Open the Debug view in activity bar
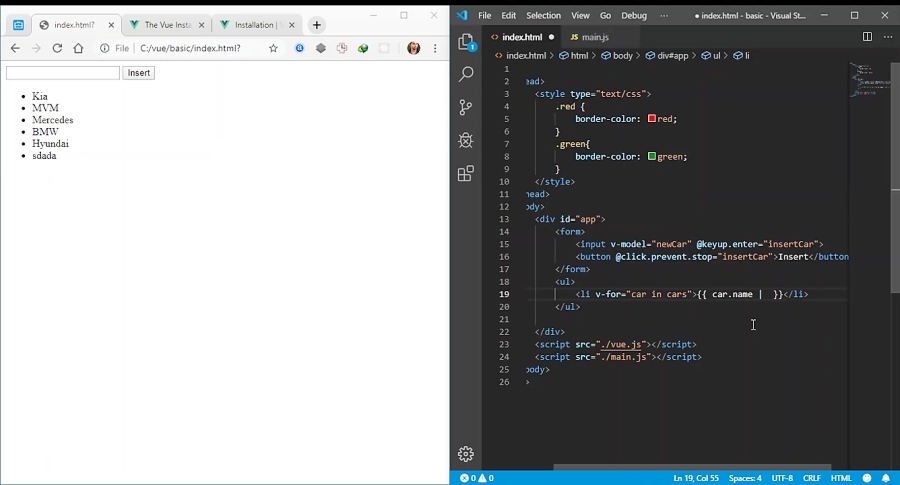Viewport: 900px width, 485px height. 466,140
